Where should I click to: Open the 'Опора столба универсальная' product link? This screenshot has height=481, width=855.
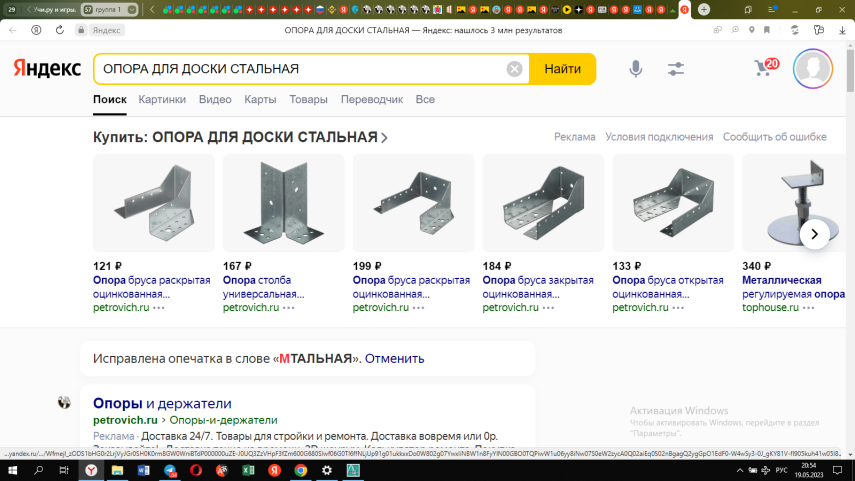tap(263, 287)
